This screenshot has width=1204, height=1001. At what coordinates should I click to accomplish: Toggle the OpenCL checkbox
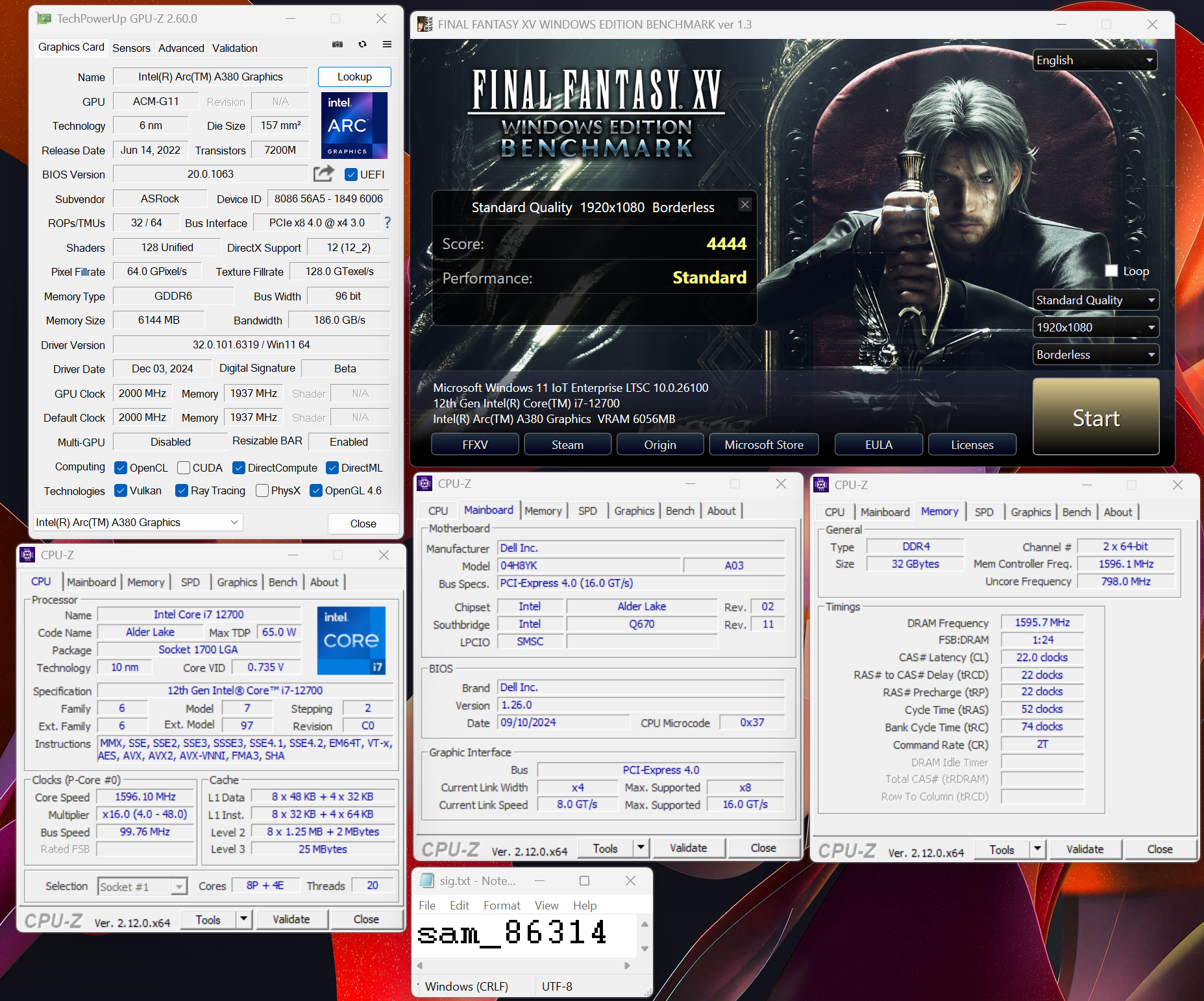pyautogui.click(x=120, y=468)
